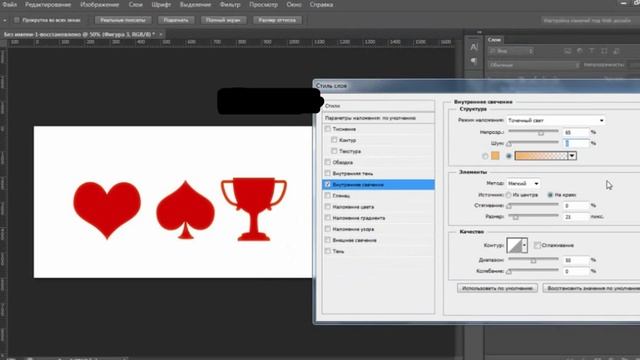
Task: Enable the Глянец (Satin) checkbox
Action: pyautogui.click(x=328, y=196)
